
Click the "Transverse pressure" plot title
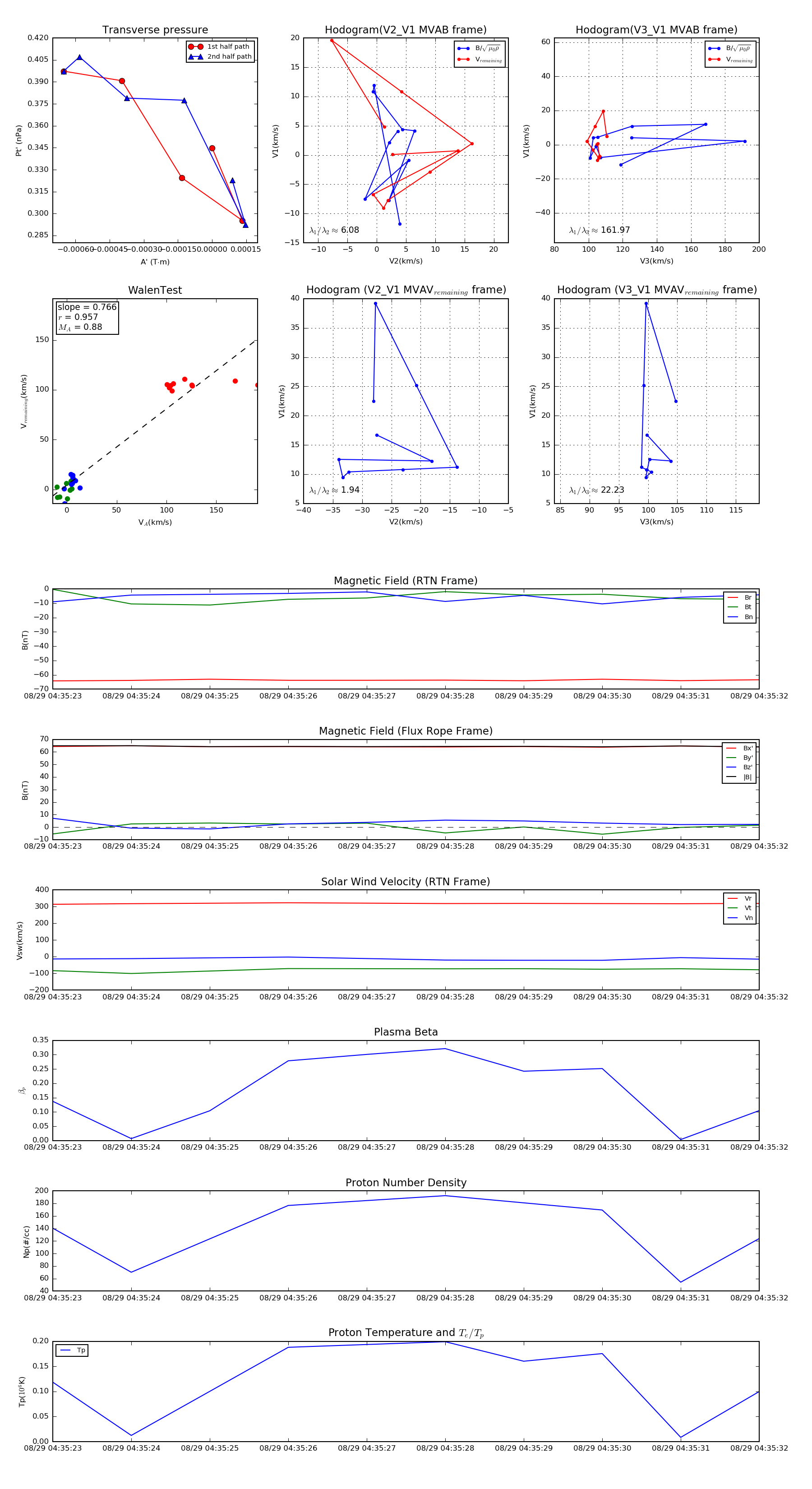155,30
